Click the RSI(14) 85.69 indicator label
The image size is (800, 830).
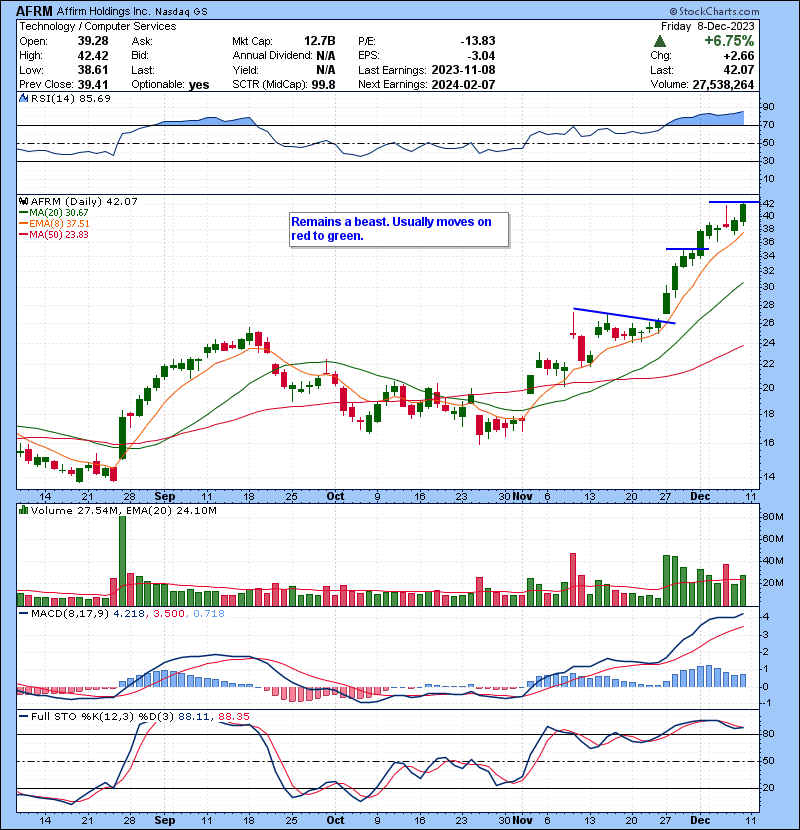click(70, 98)
